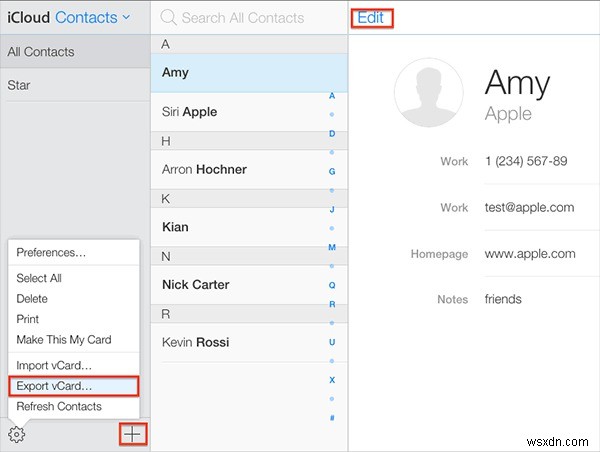The width and height of the screenshot is (600, 452).
Task: Click the Notes field label
Action: 452,299
